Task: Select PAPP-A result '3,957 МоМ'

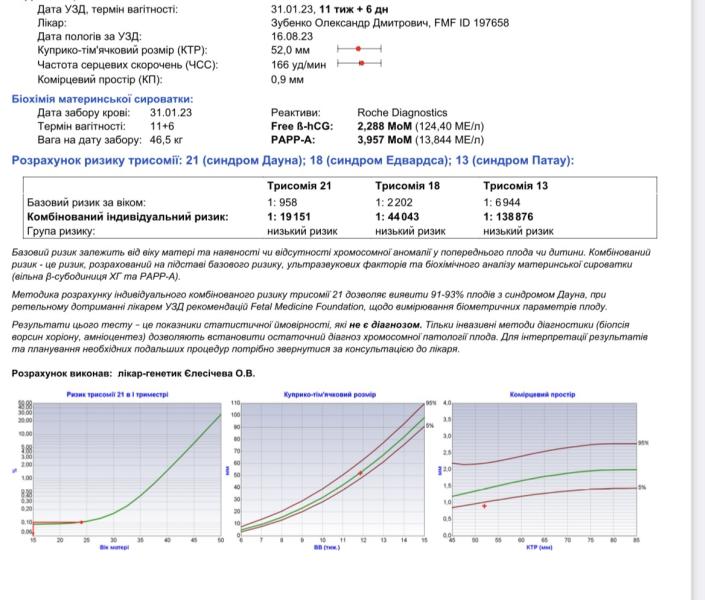Action: pos(384,140)
